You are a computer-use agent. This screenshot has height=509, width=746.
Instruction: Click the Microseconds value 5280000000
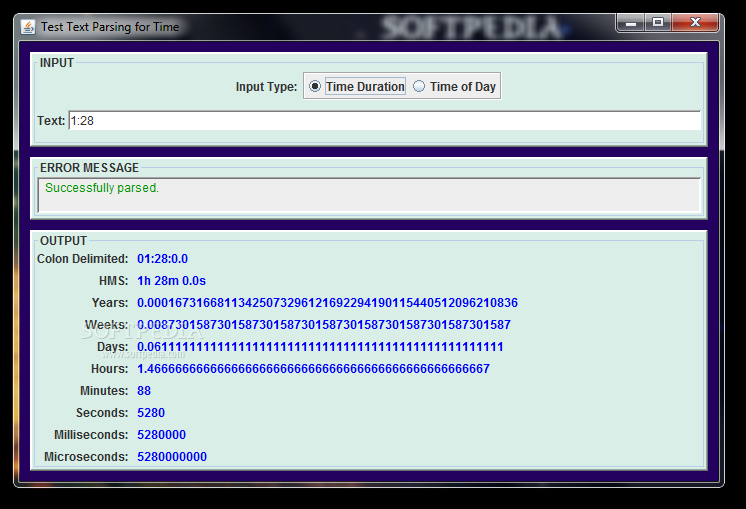(172, 457)
